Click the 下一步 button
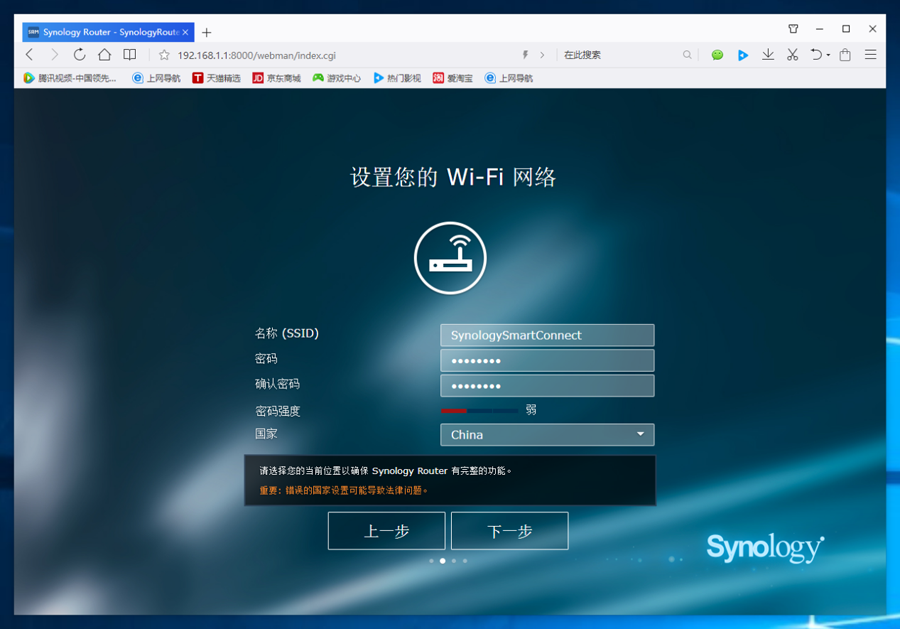 click(x=509, y=531)
